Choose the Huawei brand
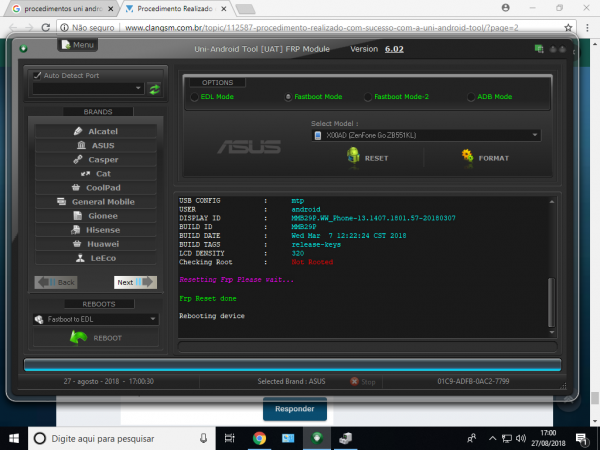 (95, 243)
